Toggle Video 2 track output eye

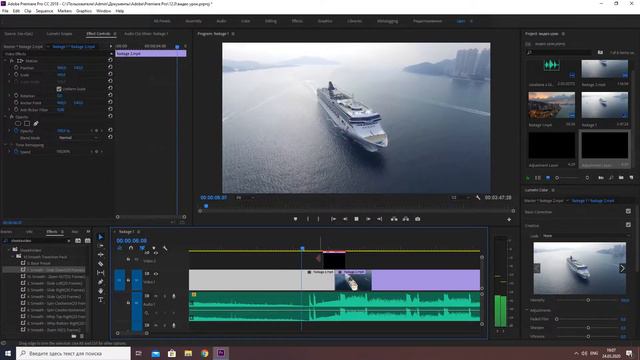[x=156, y=253]
